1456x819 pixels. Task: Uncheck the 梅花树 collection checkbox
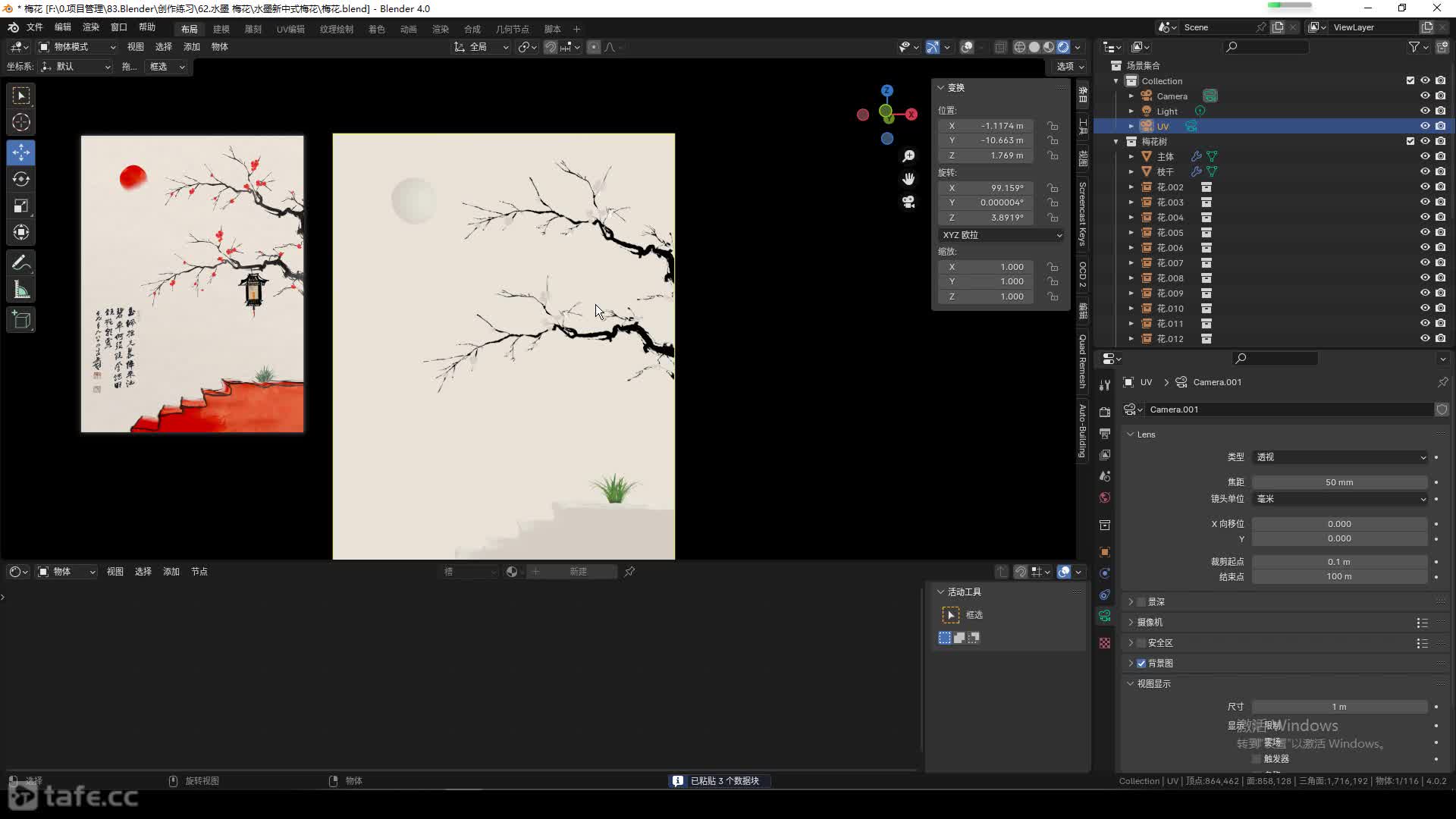click(x=1410, y=142)
